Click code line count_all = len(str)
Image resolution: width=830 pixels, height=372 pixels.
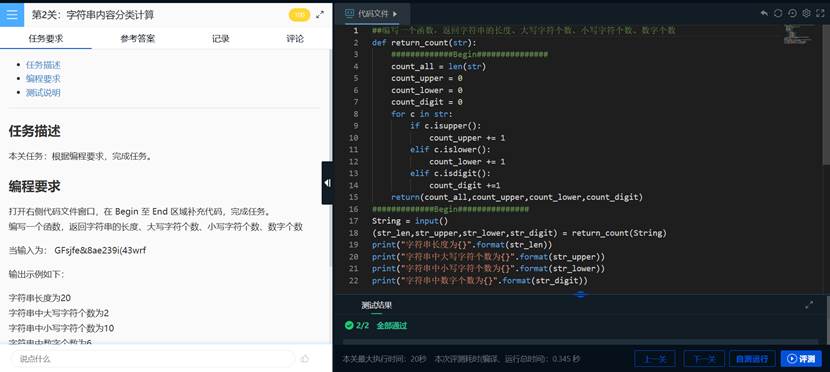pos(438,67)
